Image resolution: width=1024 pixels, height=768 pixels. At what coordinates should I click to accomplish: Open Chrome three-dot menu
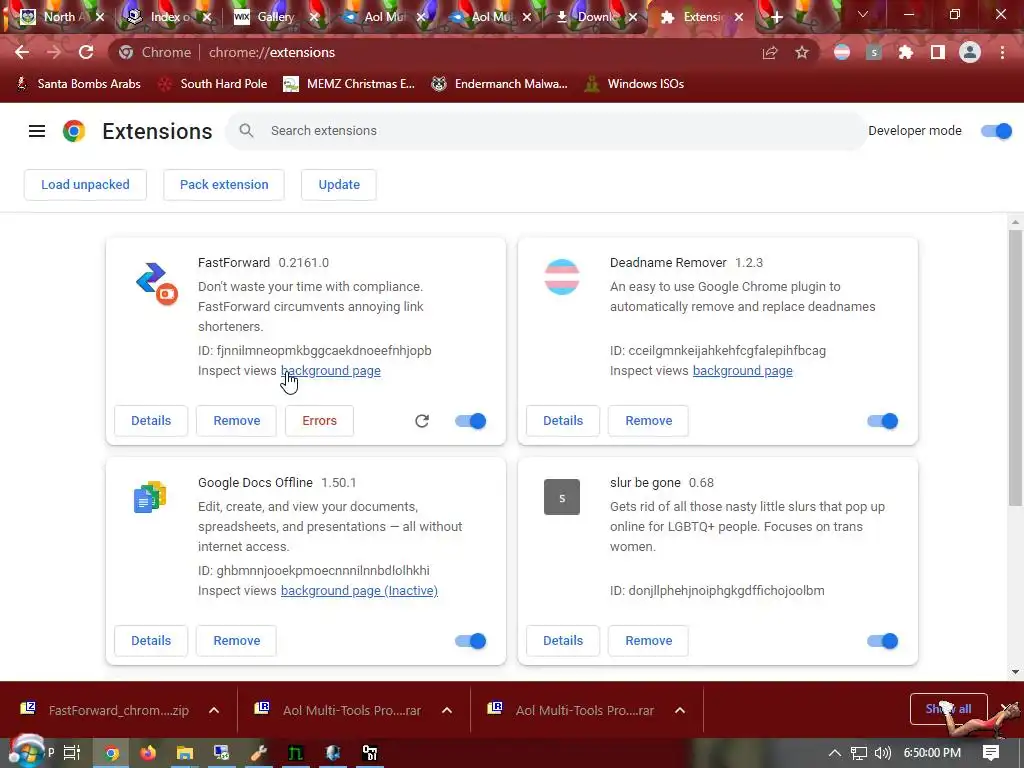pos(1002,52)
